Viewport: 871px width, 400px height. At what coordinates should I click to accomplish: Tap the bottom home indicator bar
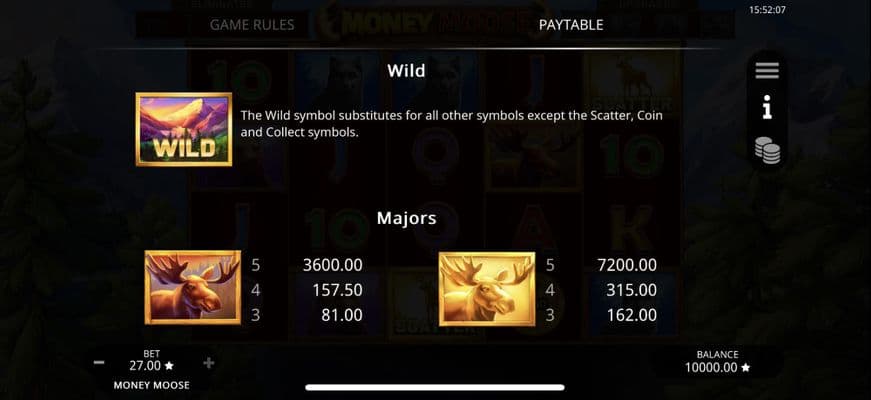pos(435,387)
